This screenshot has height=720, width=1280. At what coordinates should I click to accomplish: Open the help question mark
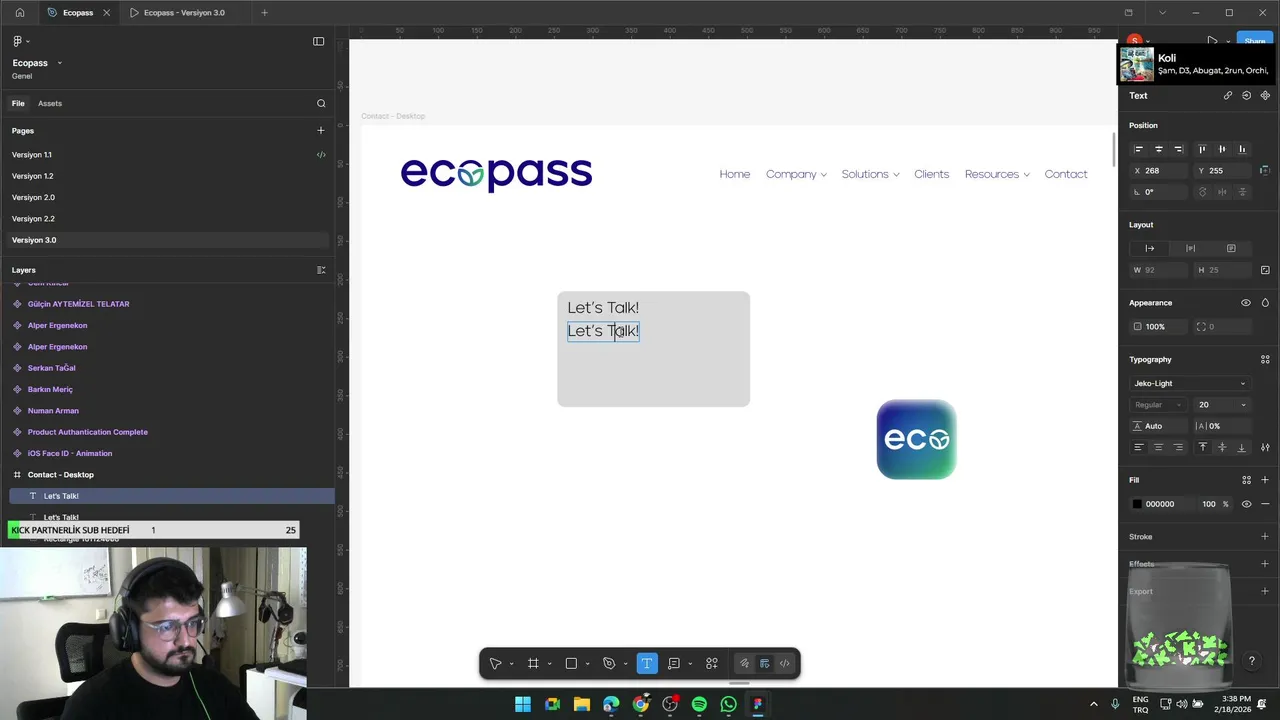click(1251, 661)
